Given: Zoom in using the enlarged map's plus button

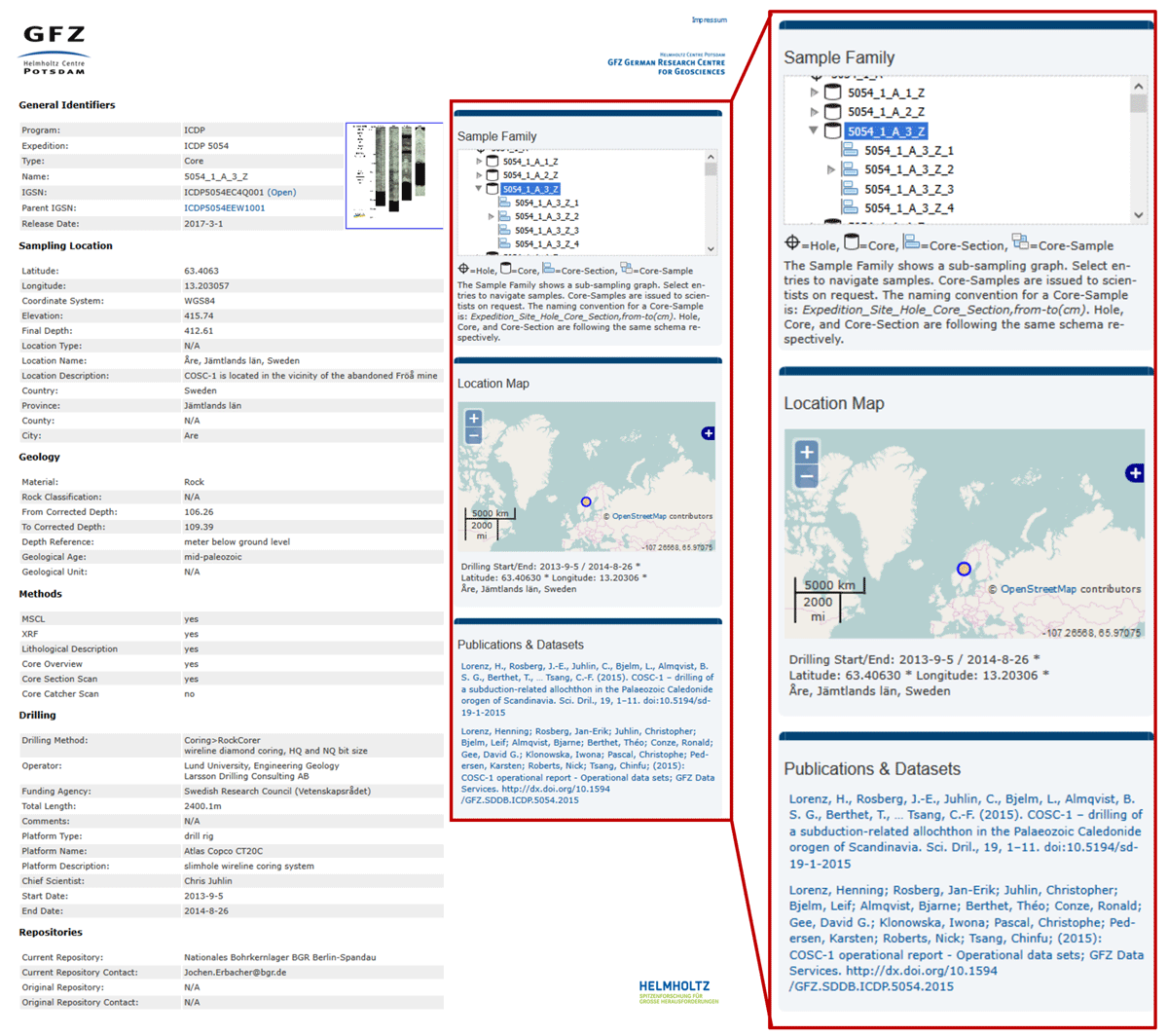Looking at the screenshot, I should coord(806,453).
